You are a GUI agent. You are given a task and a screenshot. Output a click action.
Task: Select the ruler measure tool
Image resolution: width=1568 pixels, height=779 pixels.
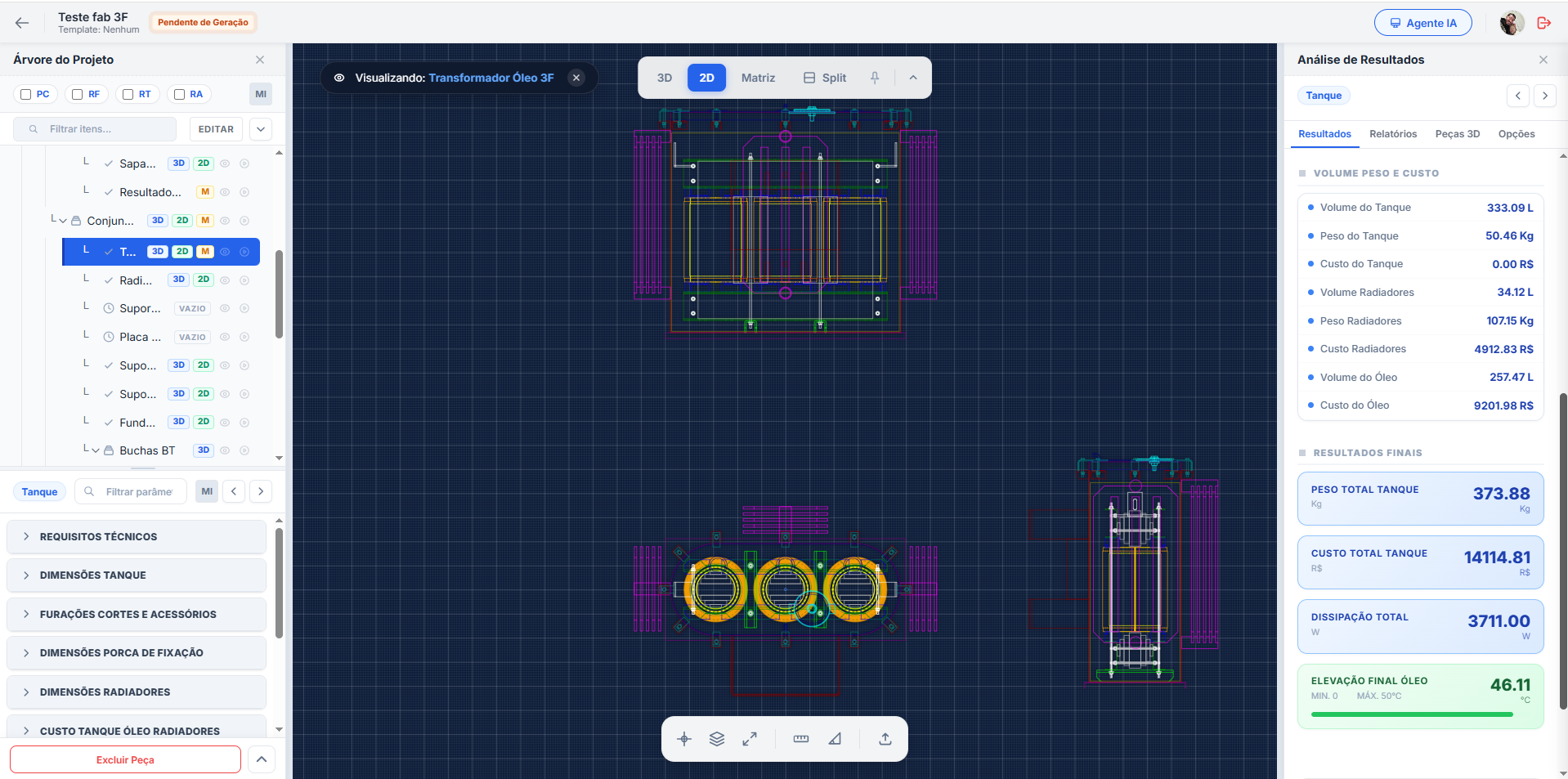coord(801,739)
